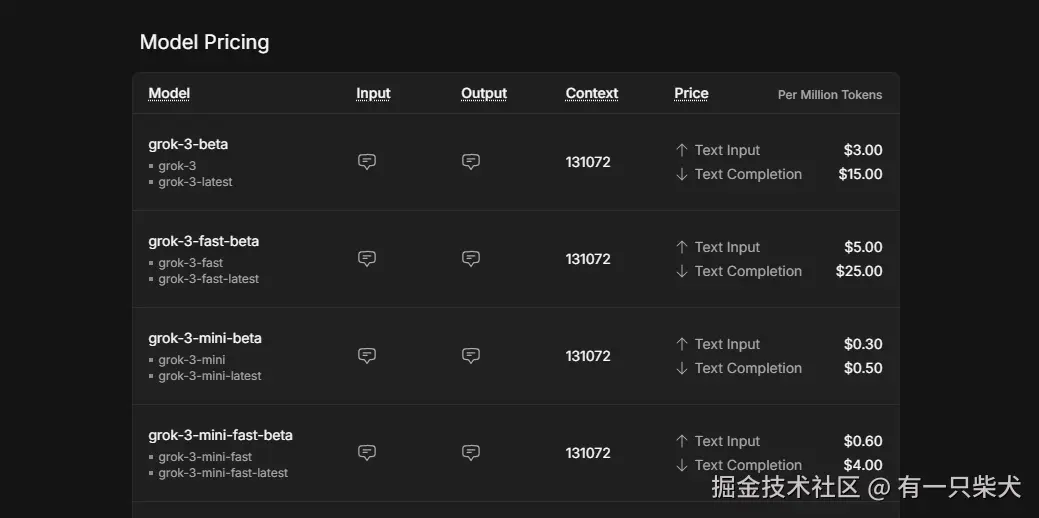Click the grok-3-latest alias
1039x518 pixels.
click(x=195, y=182)
